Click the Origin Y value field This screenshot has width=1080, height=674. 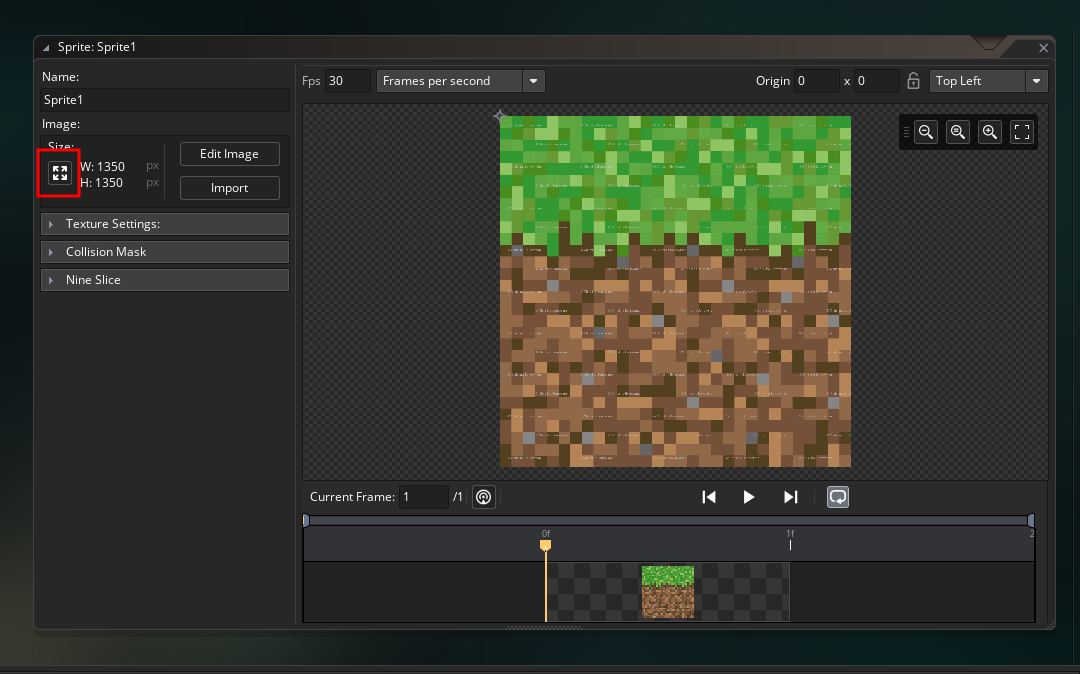click(x=876, y=81)
